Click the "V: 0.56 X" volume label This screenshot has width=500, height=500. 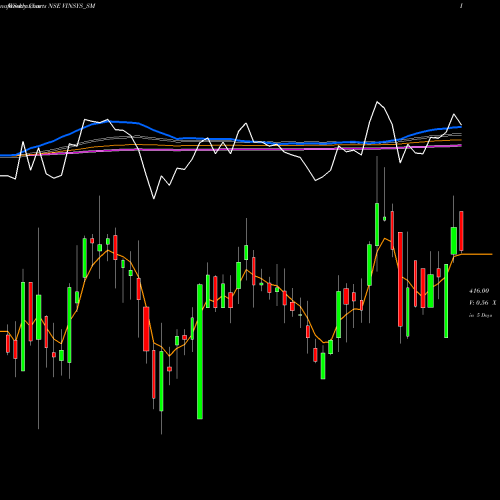[482, 303]
